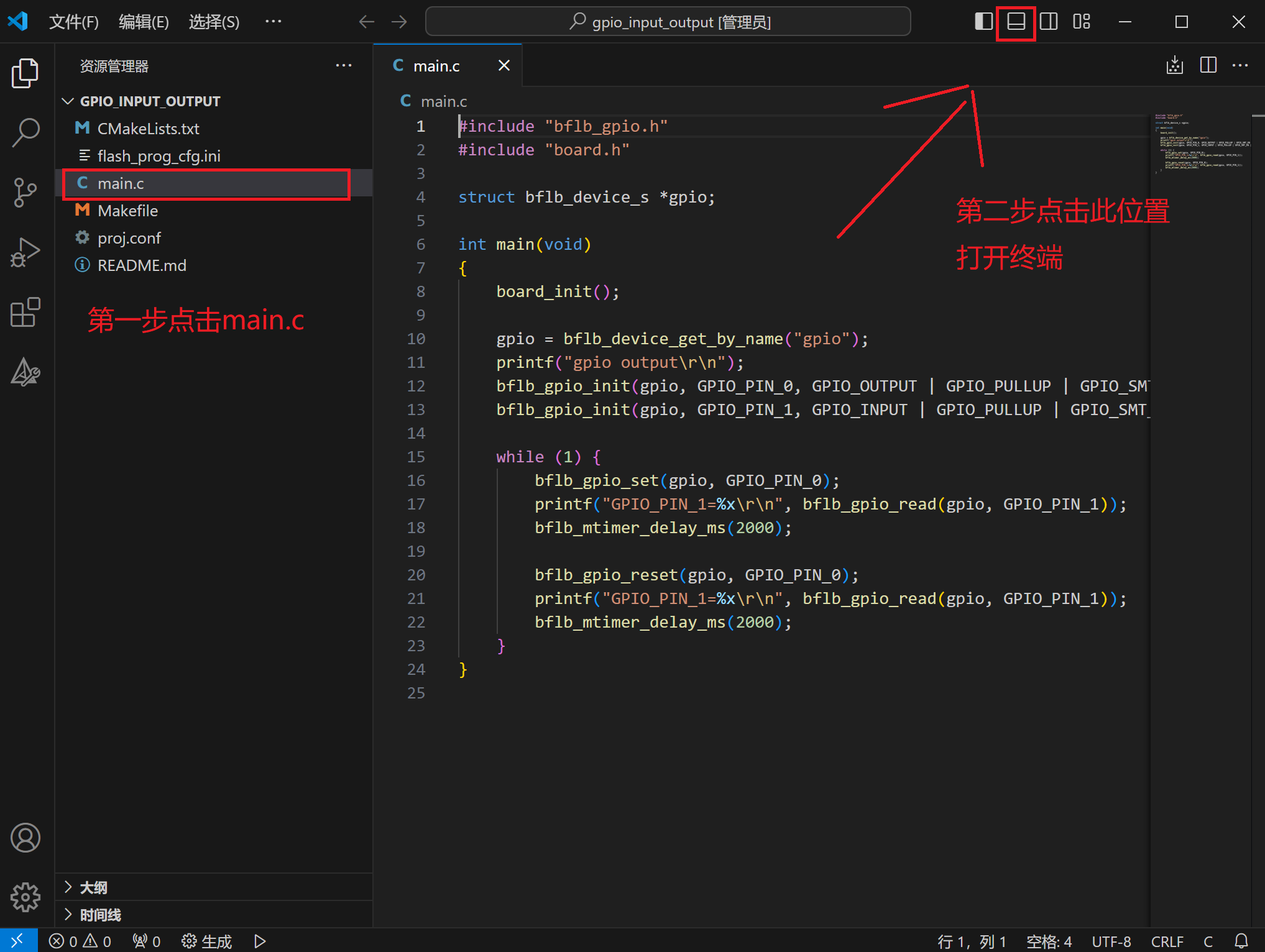1265x952 pixels.
Task: Click the command center search box
Action: click(x=668, y=22)
